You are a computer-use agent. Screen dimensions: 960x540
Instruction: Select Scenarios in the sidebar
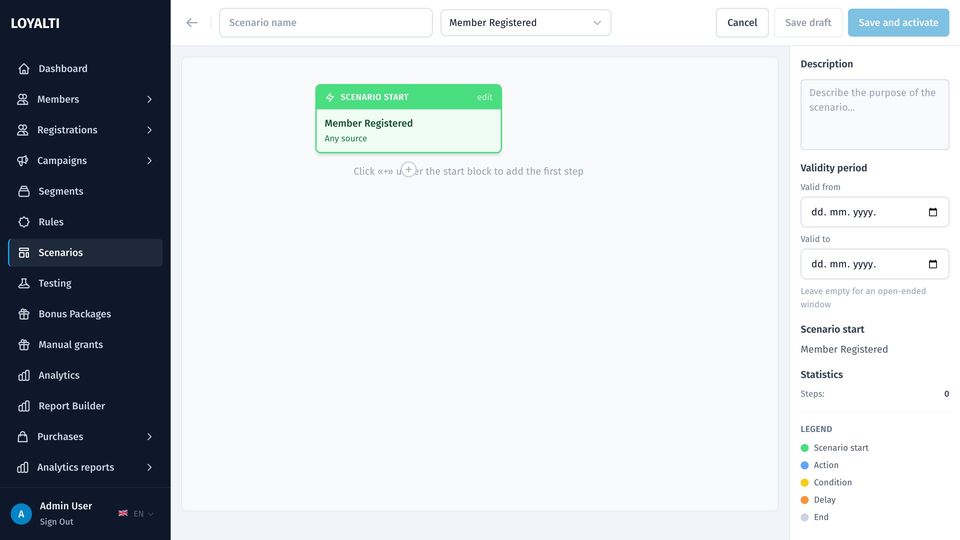click(x=85, y=252)
